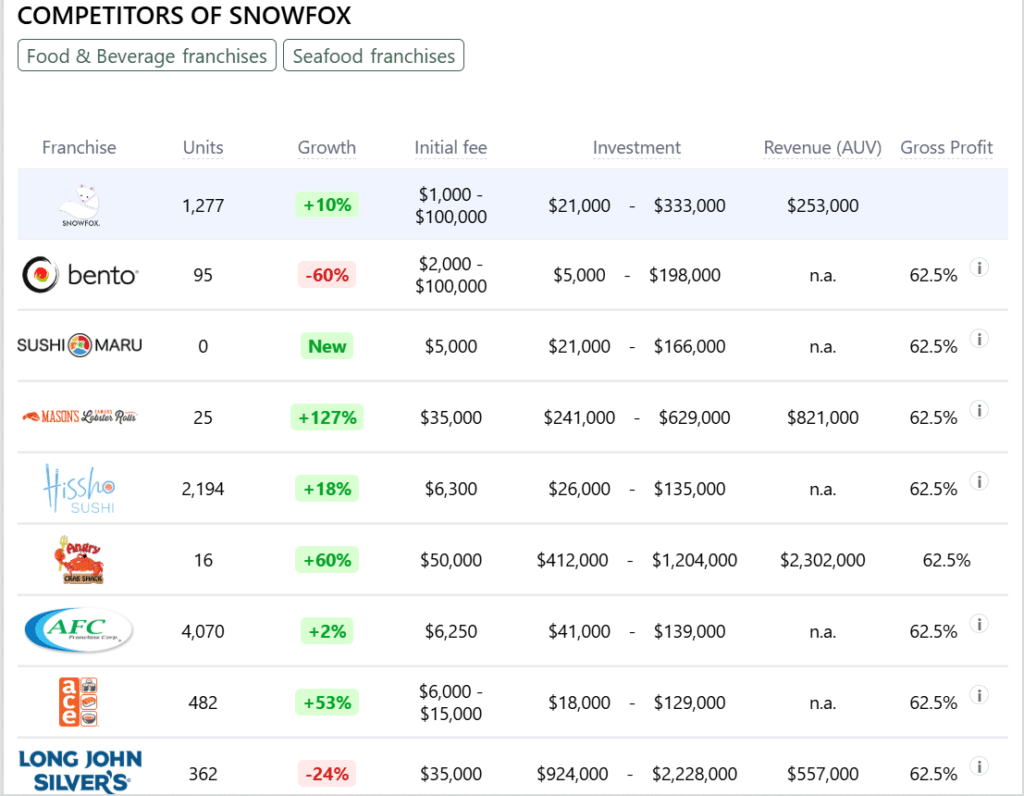Show gross profit info for Hissho Sushi

tap(978, 481)
